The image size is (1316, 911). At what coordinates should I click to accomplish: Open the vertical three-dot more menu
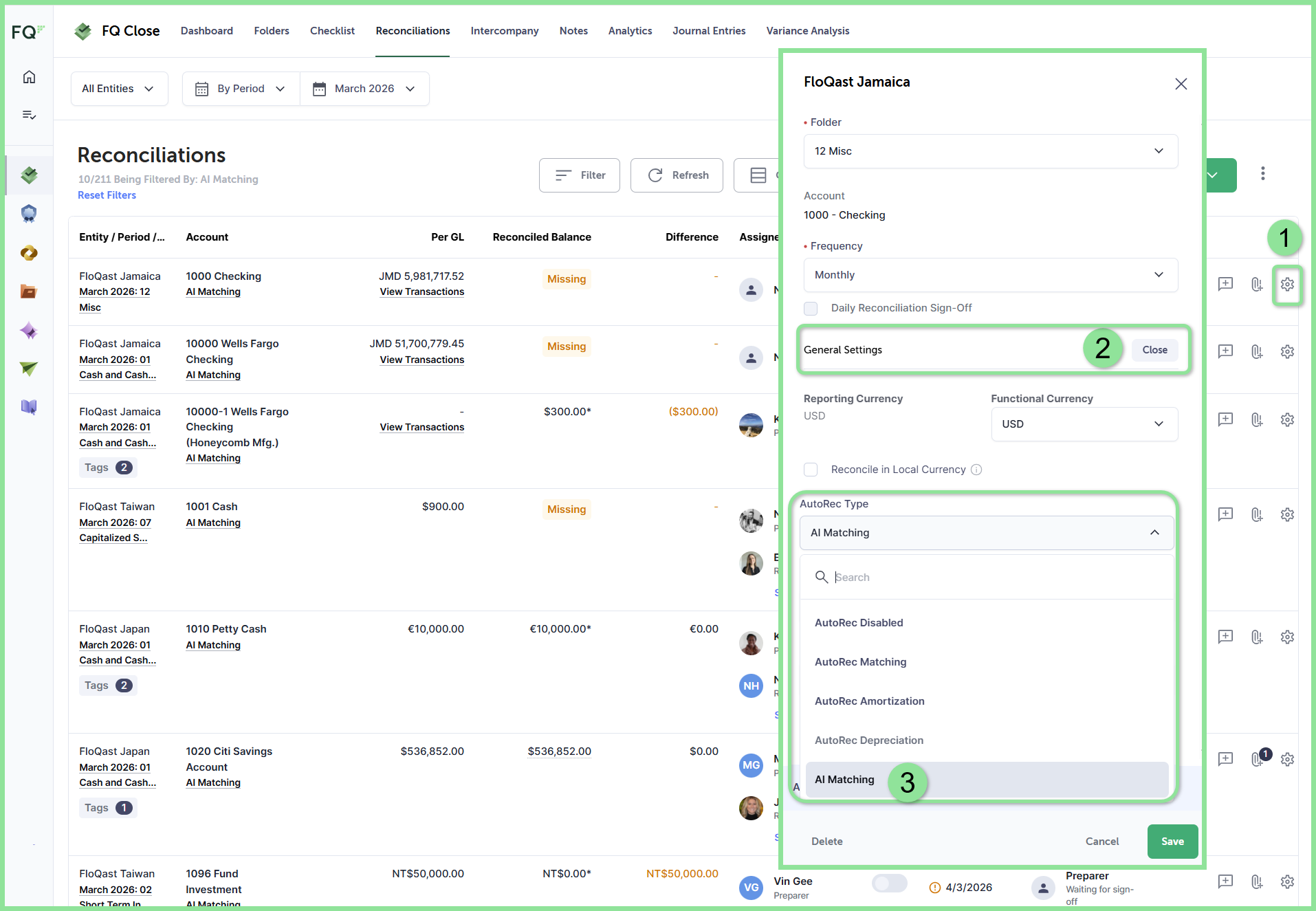point(1262,173)
